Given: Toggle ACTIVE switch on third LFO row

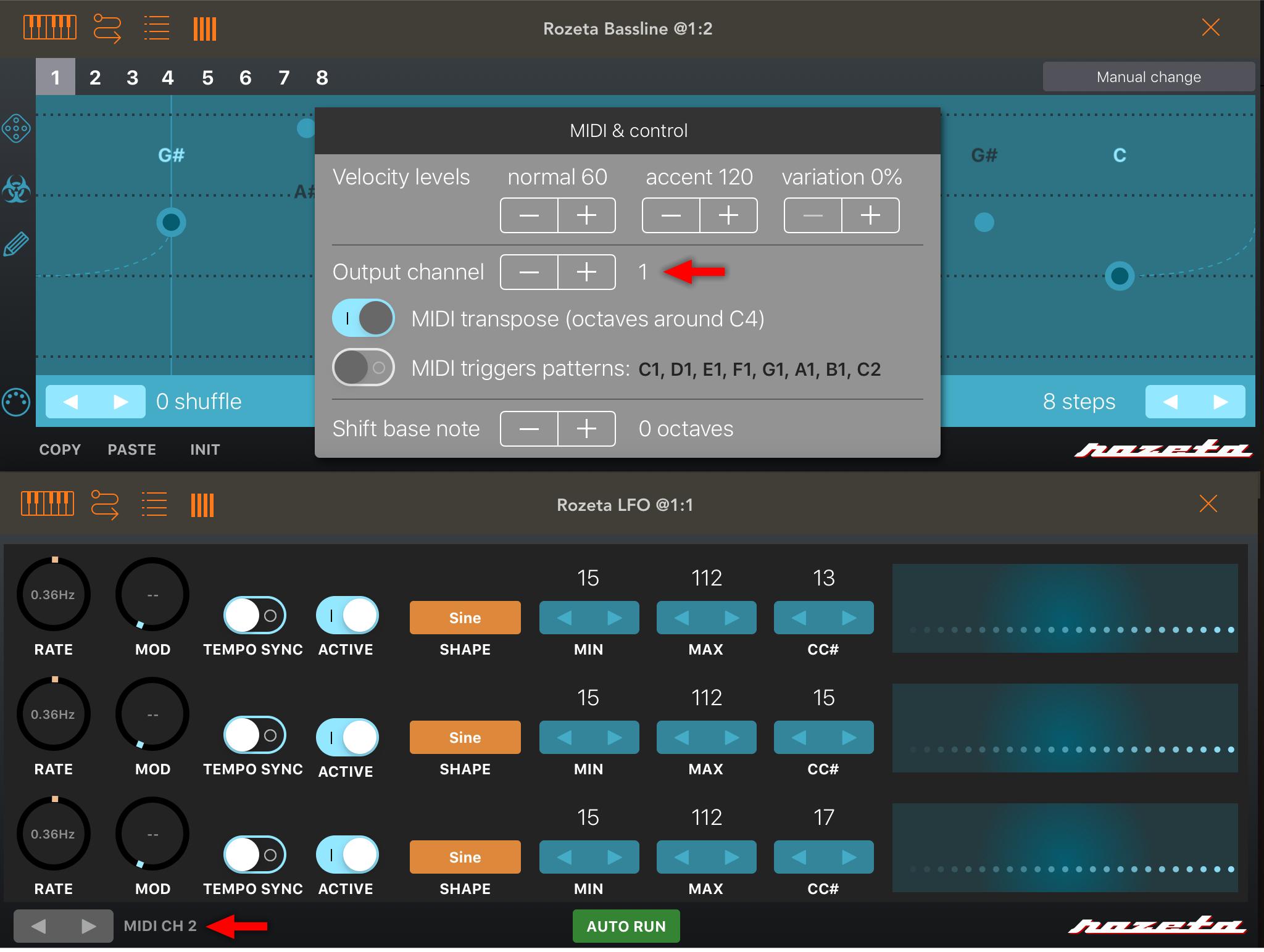Looking at the screenshot, I should click(x=347, y=855).
